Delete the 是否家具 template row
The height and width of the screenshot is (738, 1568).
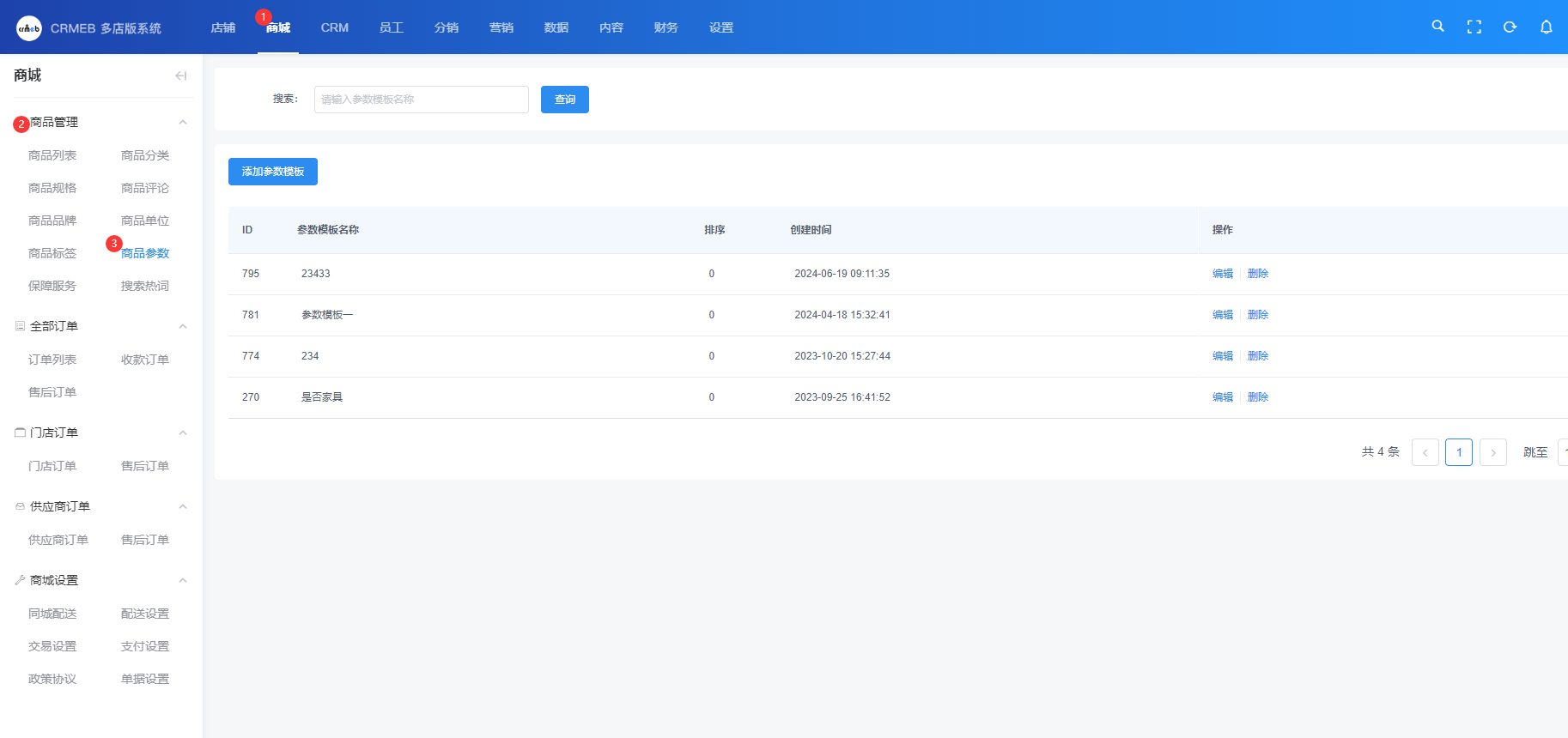[x=1257, y=397]
